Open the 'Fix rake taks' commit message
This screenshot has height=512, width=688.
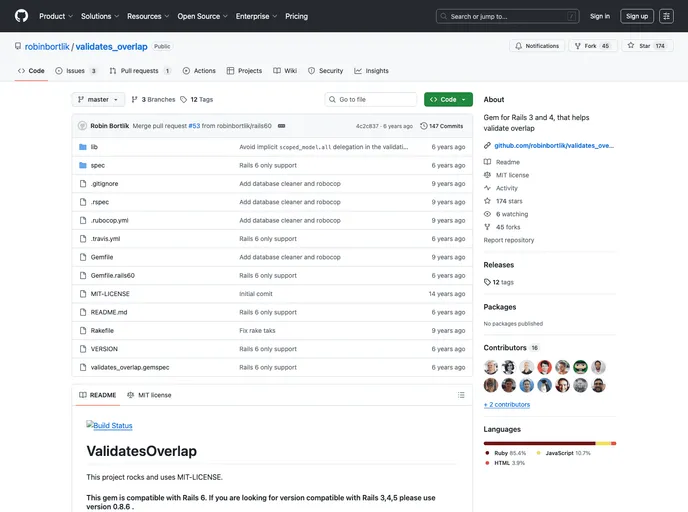(x=257, y=331)
